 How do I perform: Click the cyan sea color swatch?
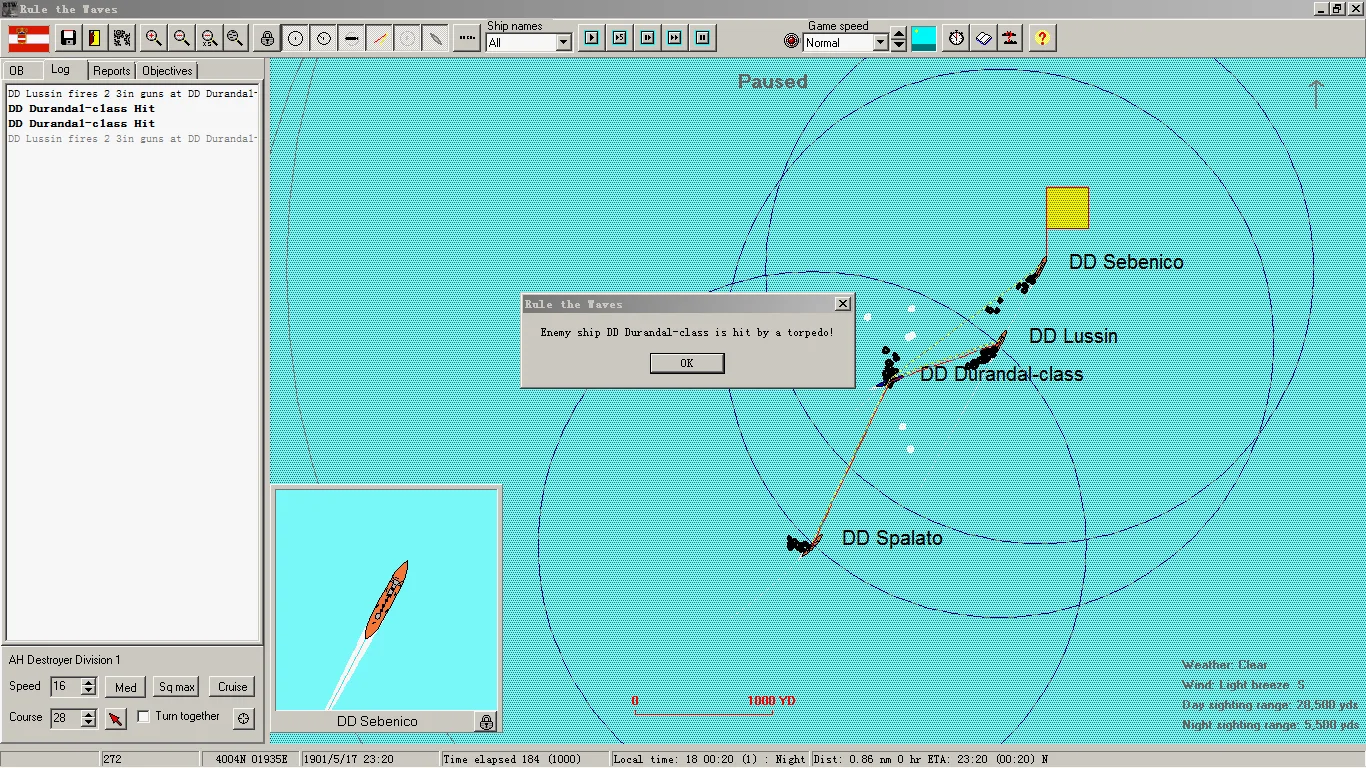tap(924, 38)
